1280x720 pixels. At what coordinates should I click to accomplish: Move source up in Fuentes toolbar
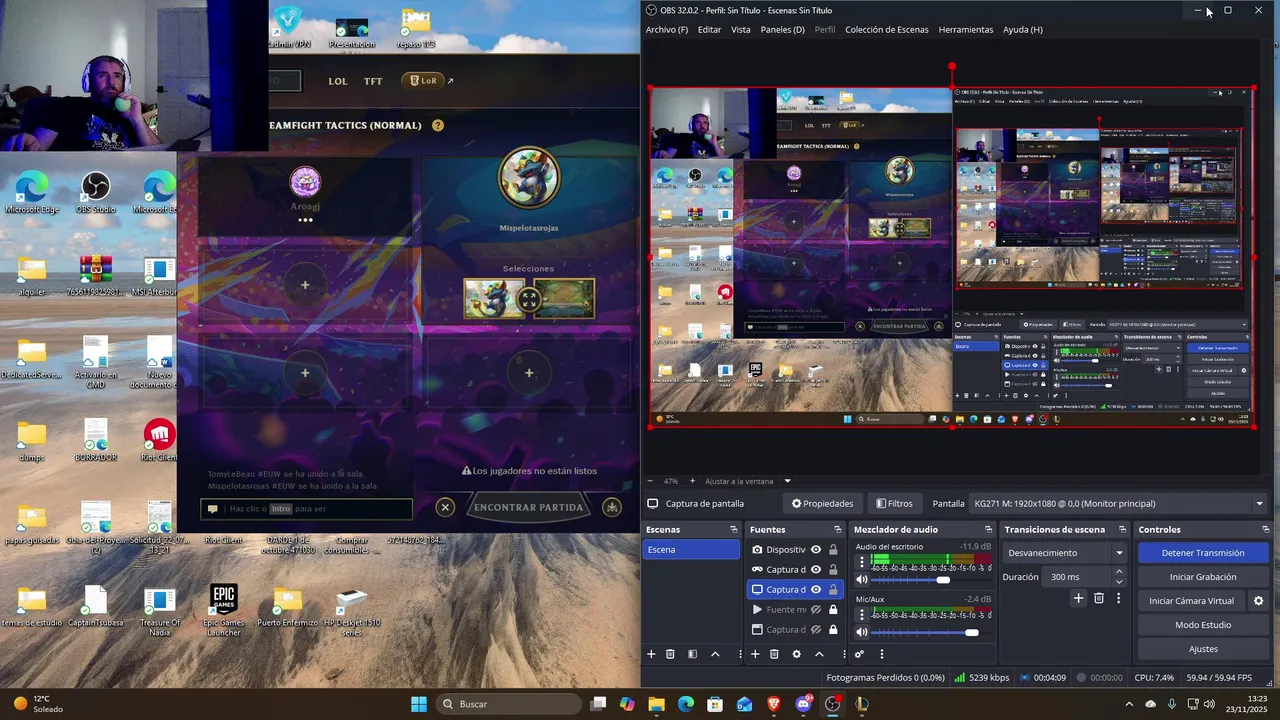coord(819,654)
